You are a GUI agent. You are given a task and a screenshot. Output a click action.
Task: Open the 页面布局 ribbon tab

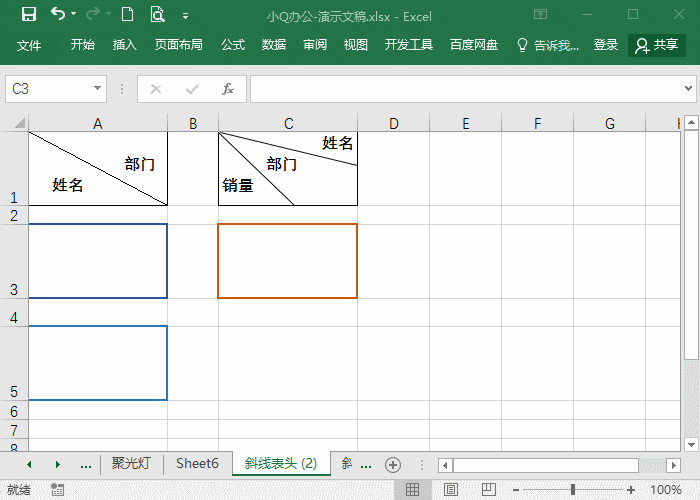179,45
